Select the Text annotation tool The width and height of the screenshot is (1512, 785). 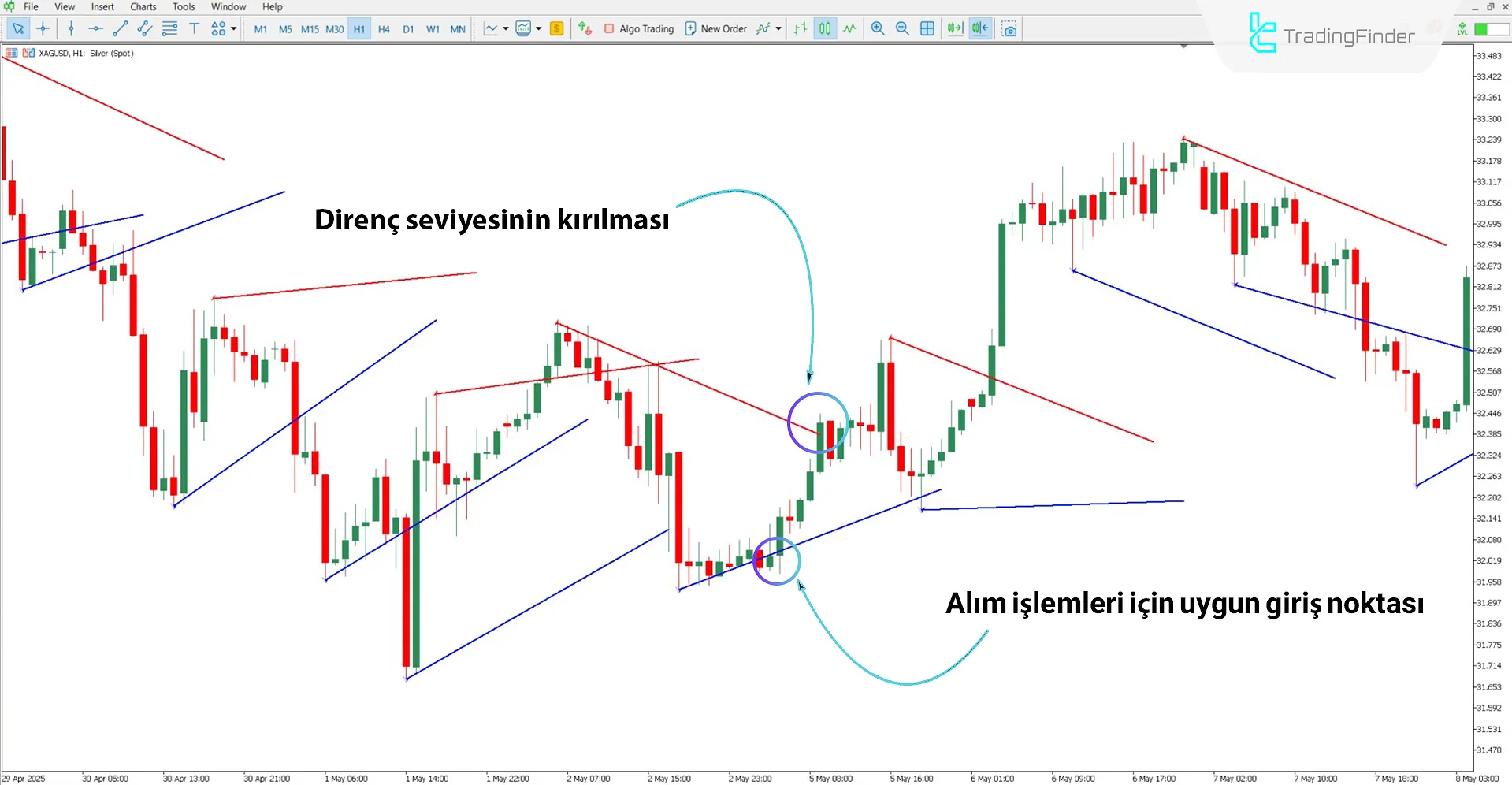pyautogui.click(x=195, y=29)
